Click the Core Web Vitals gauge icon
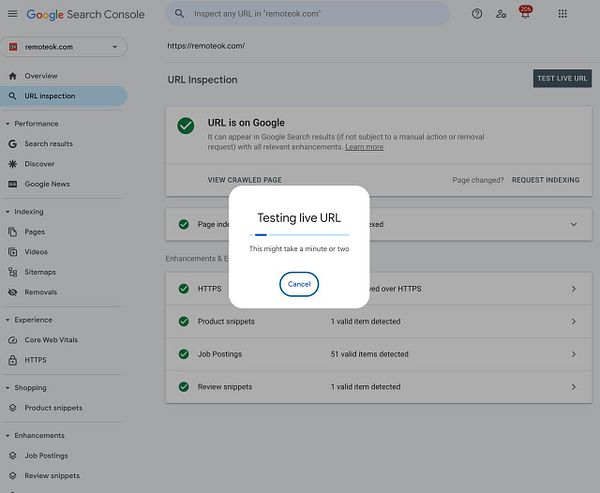The image size is (600, 493). [13, 340]
